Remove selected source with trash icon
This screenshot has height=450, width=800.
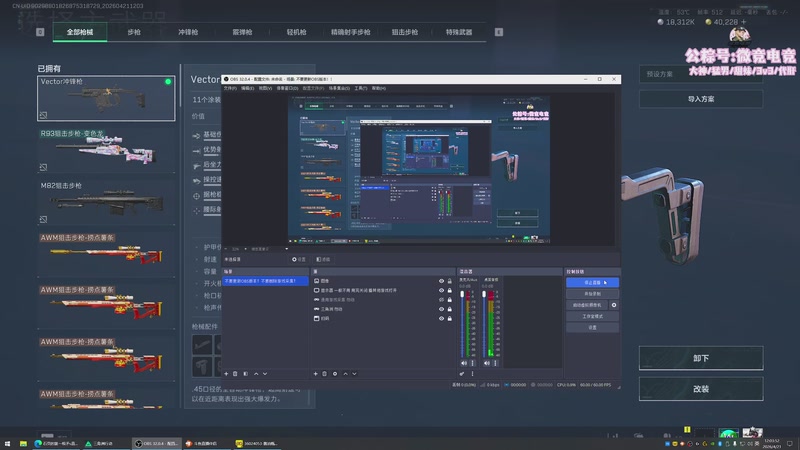click(324, 374)
